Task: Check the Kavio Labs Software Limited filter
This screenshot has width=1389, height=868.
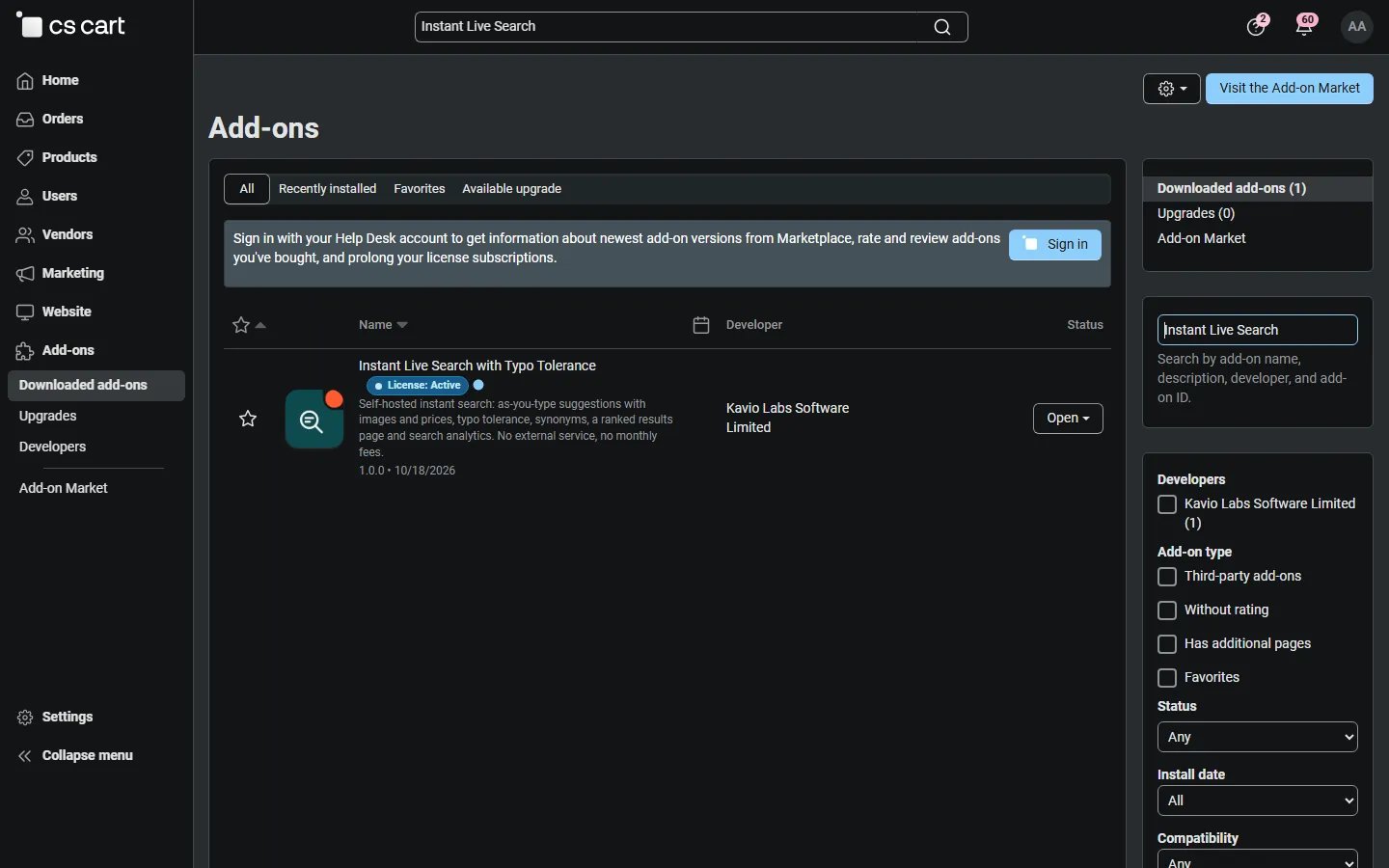Action: [x=1167, y=504]
